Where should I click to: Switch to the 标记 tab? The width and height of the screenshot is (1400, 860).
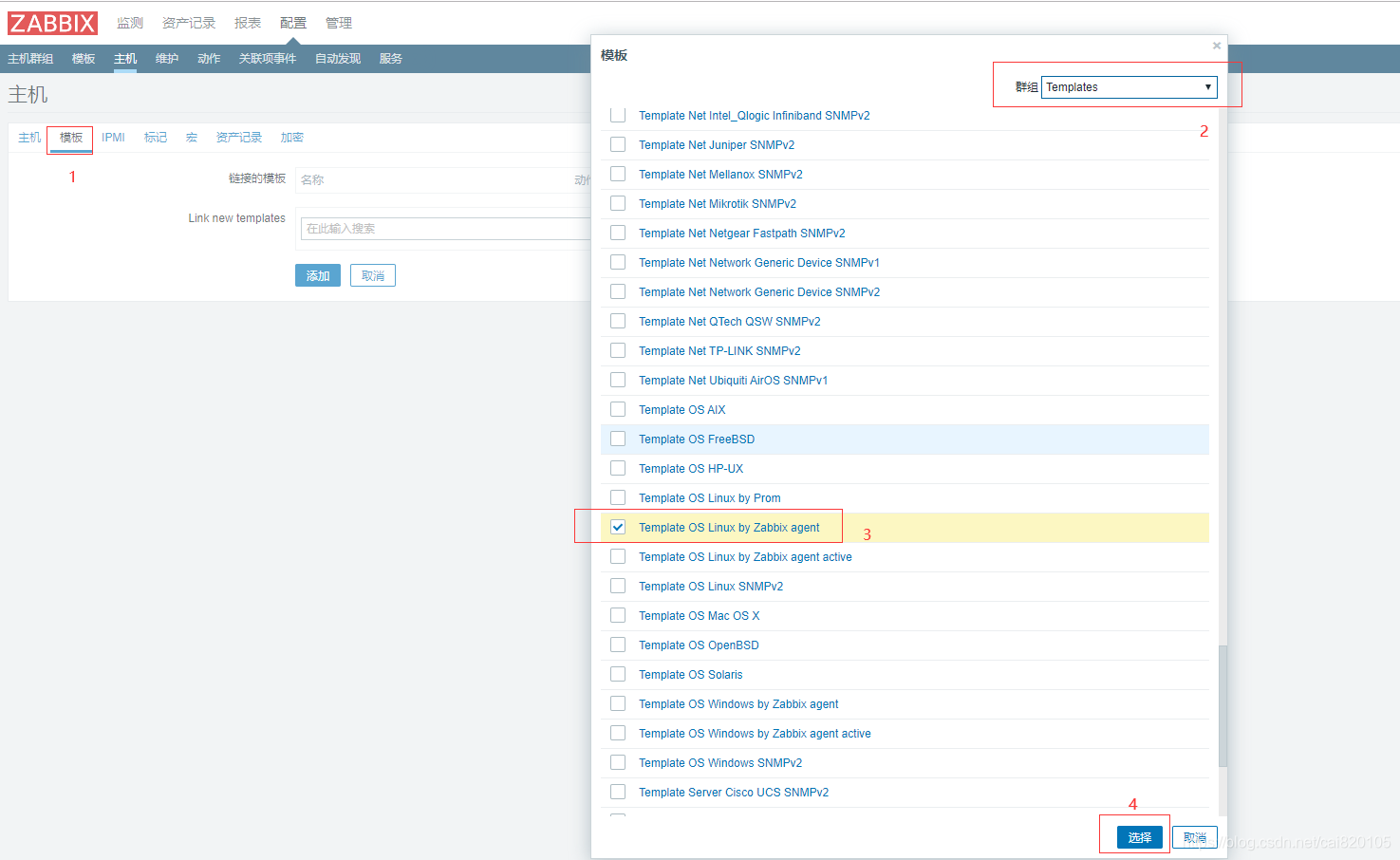(x=156, y=138)
